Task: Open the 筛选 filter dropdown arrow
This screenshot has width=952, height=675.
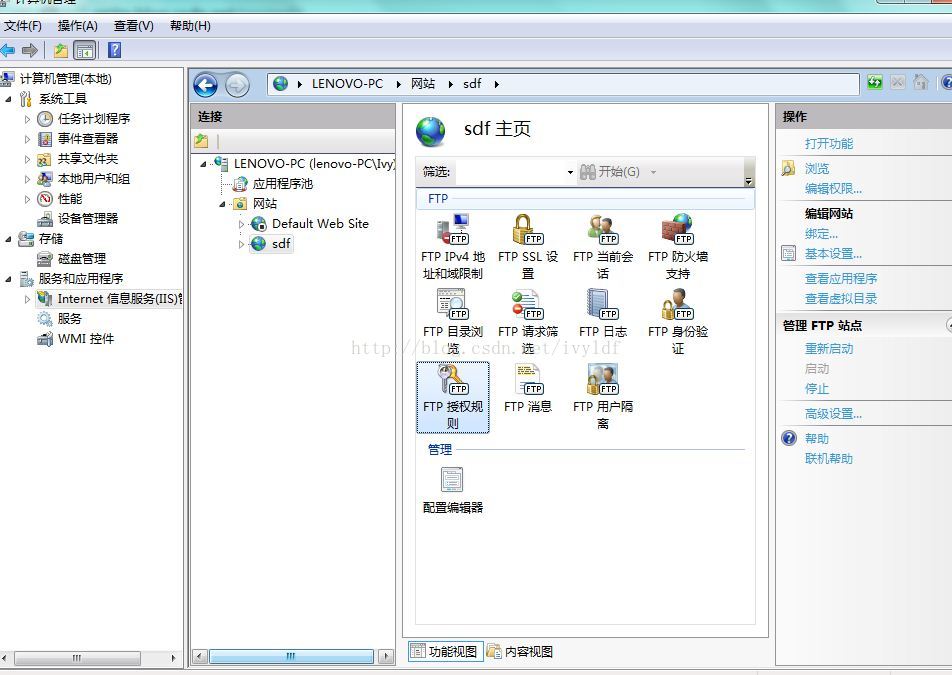Action: 570,172
